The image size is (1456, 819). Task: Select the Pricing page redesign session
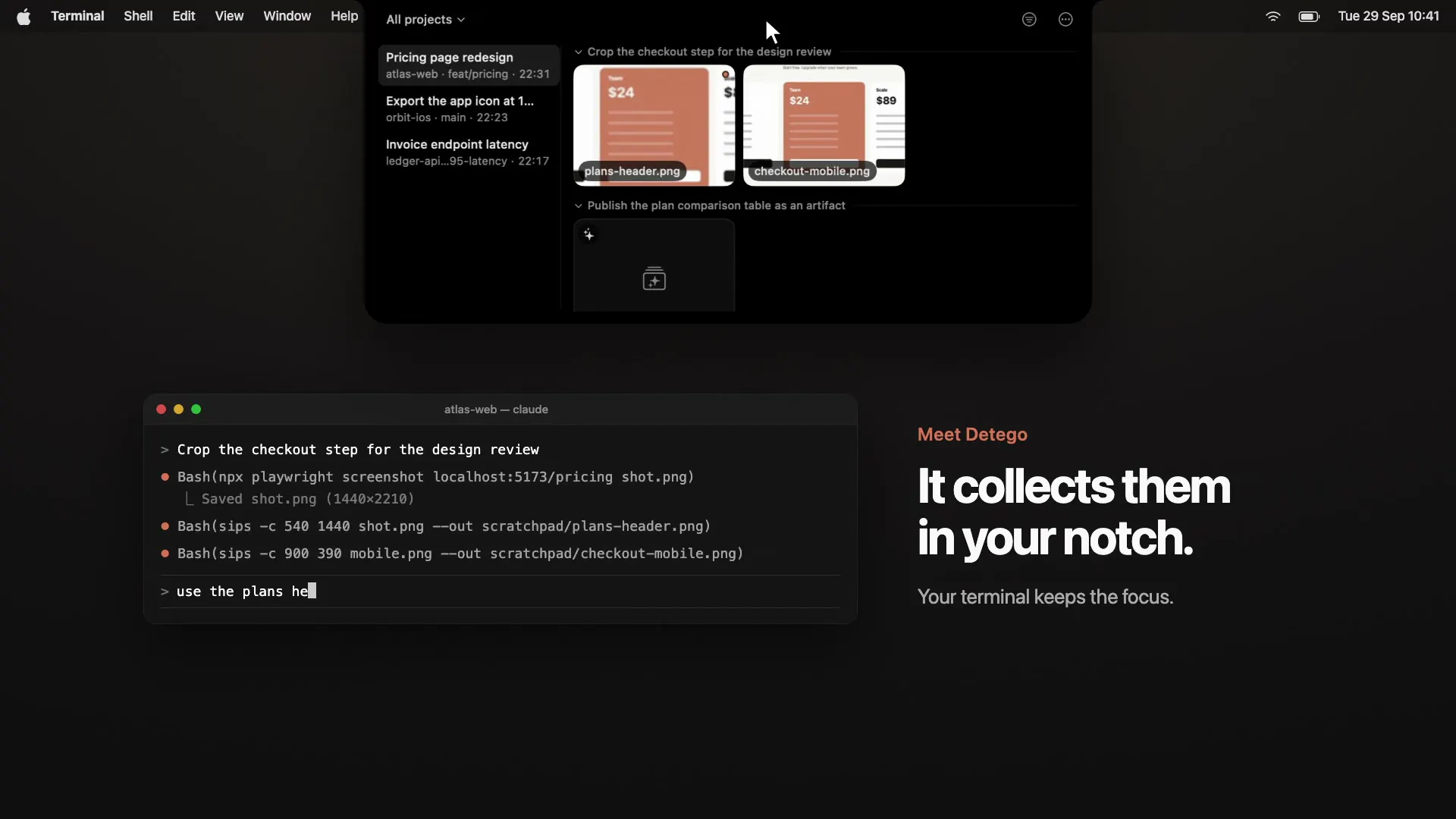tap(469, 65)
